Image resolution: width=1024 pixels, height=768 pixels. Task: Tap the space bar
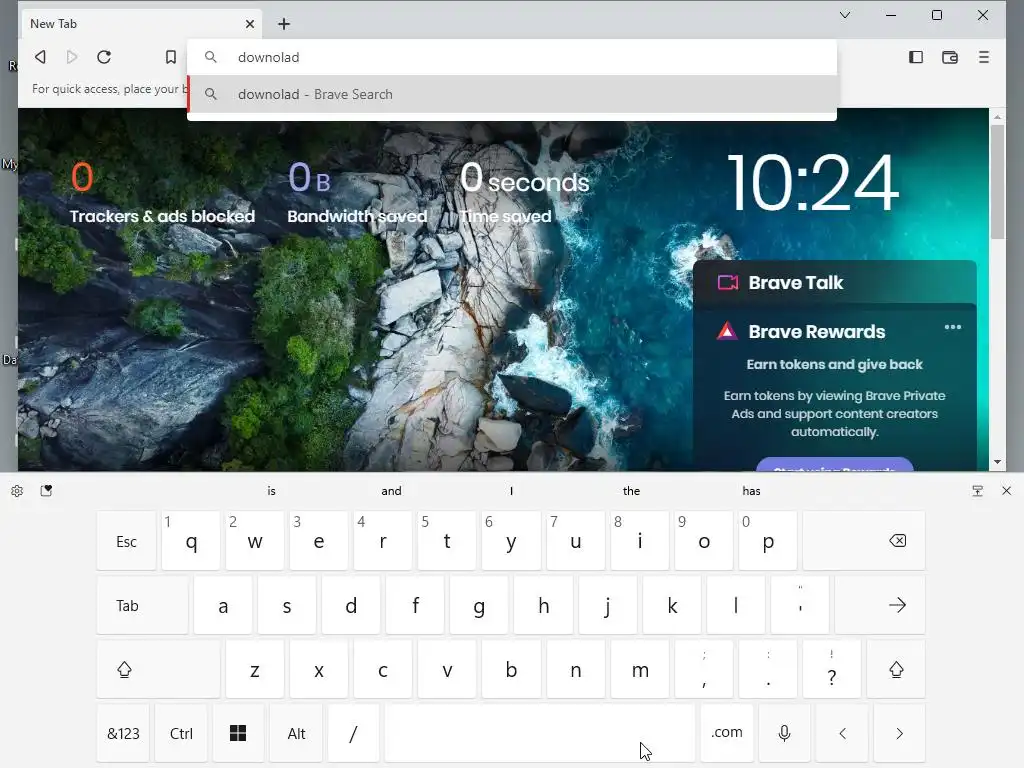540,733
